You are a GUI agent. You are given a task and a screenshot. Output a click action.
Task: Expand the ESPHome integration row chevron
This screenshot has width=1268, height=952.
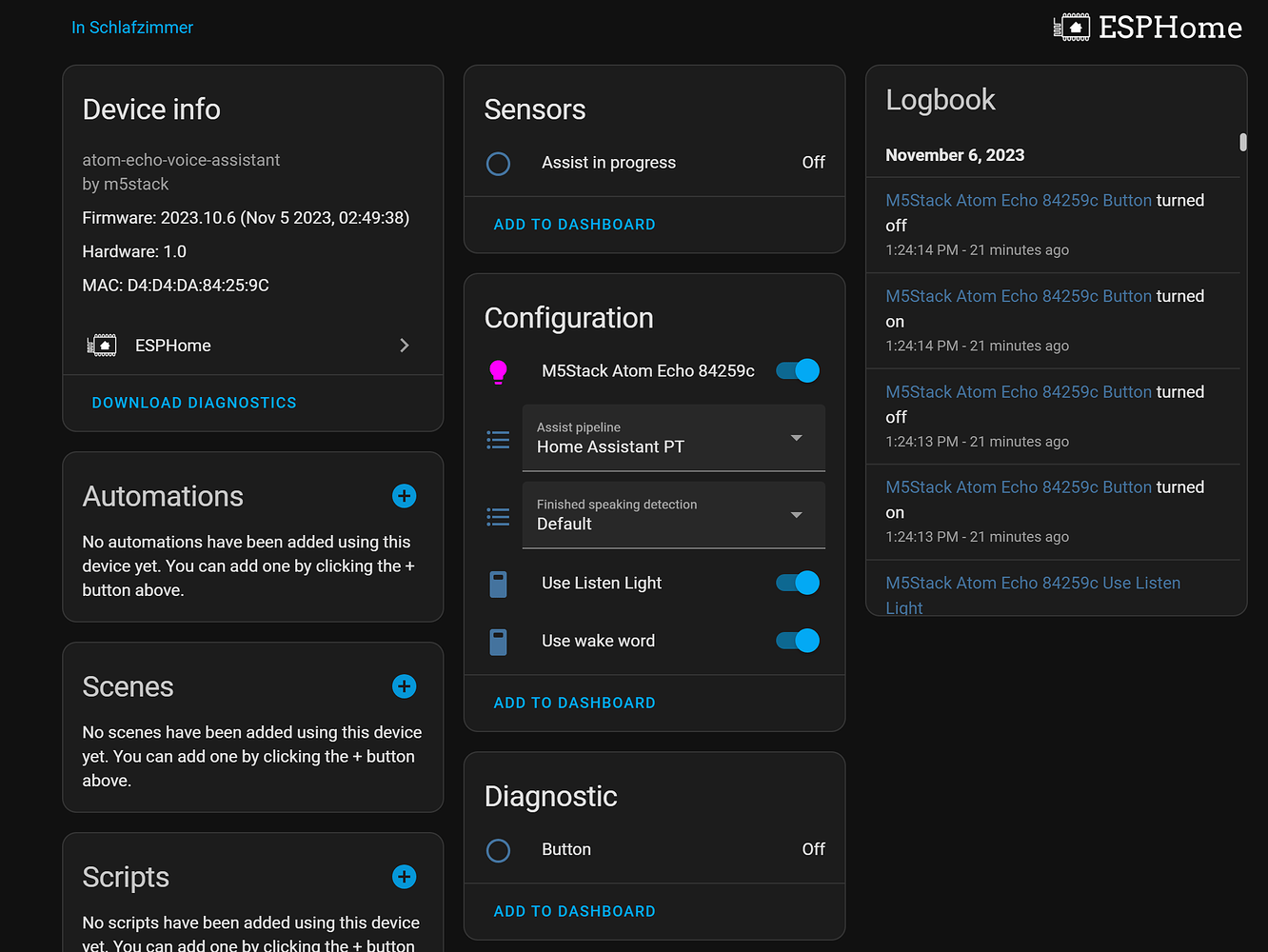[x=404, y=345]
